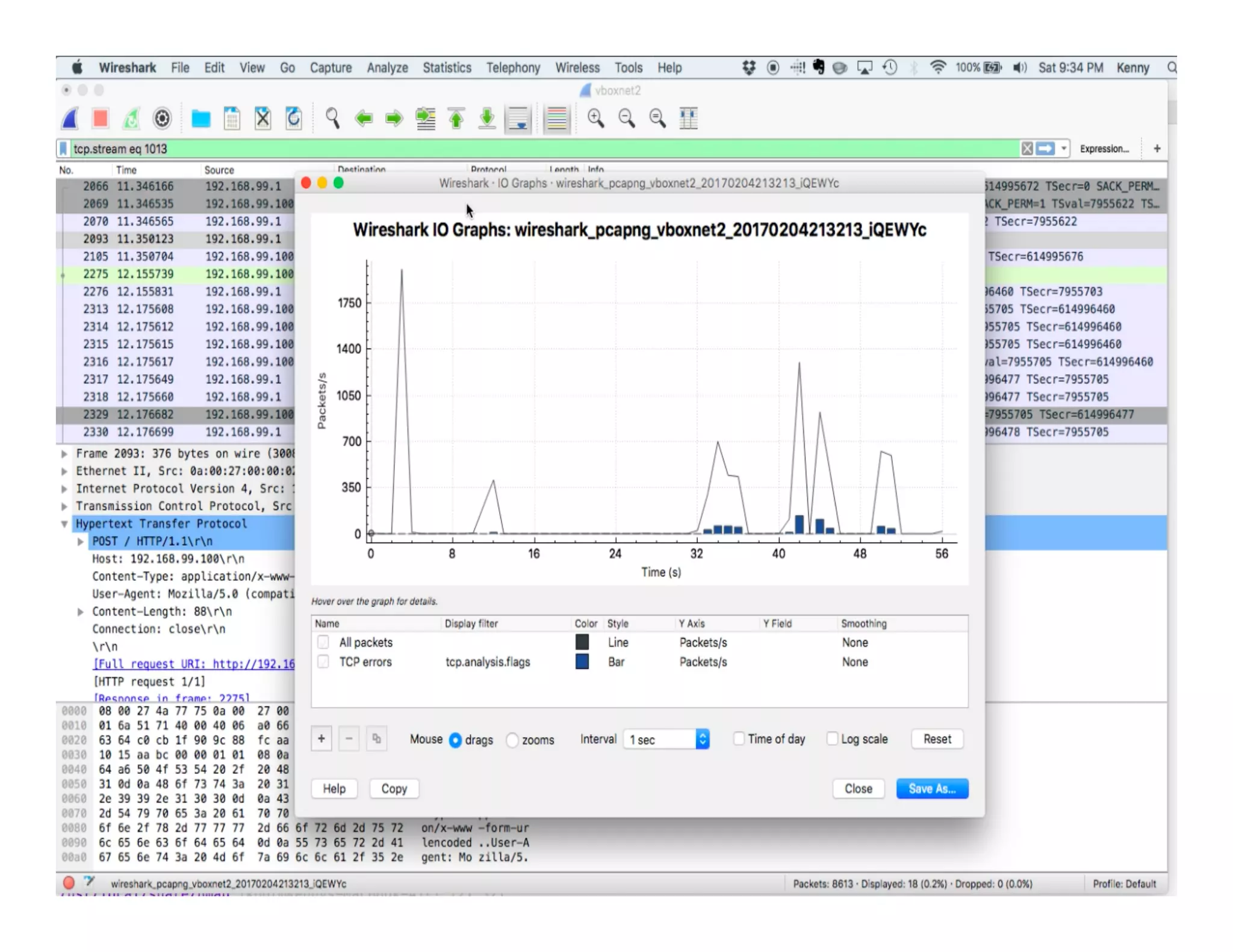Open the Analyze menu

coord(387,68)
